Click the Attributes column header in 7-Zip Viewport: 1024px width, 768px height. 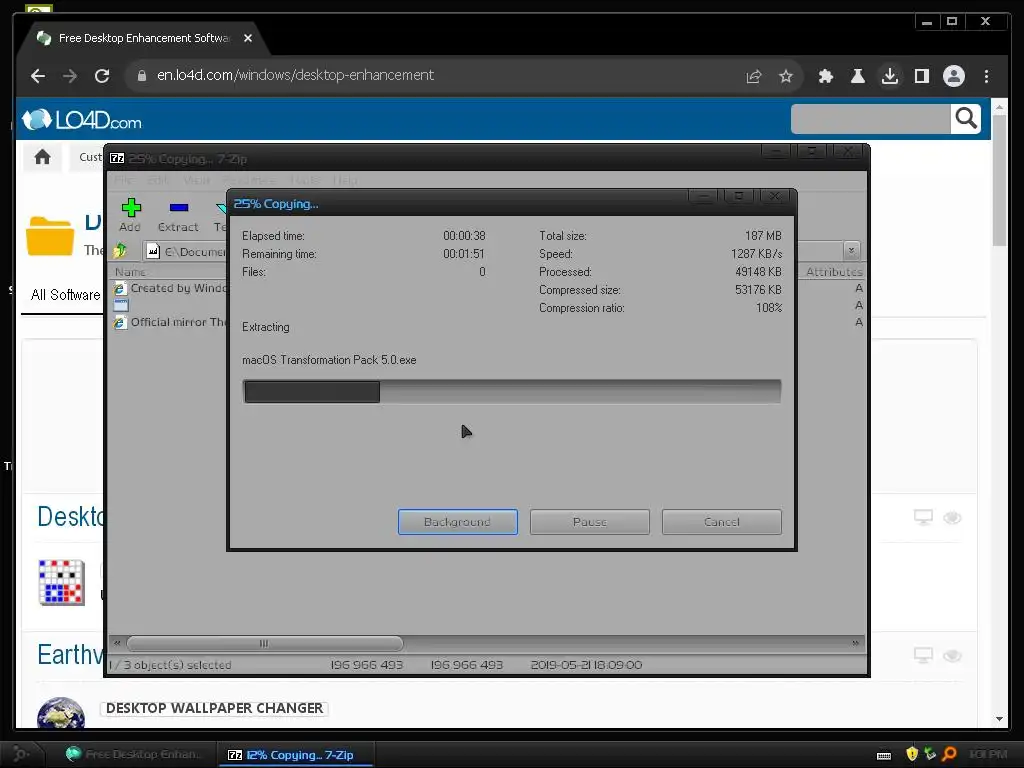click(x=833, y=272)
